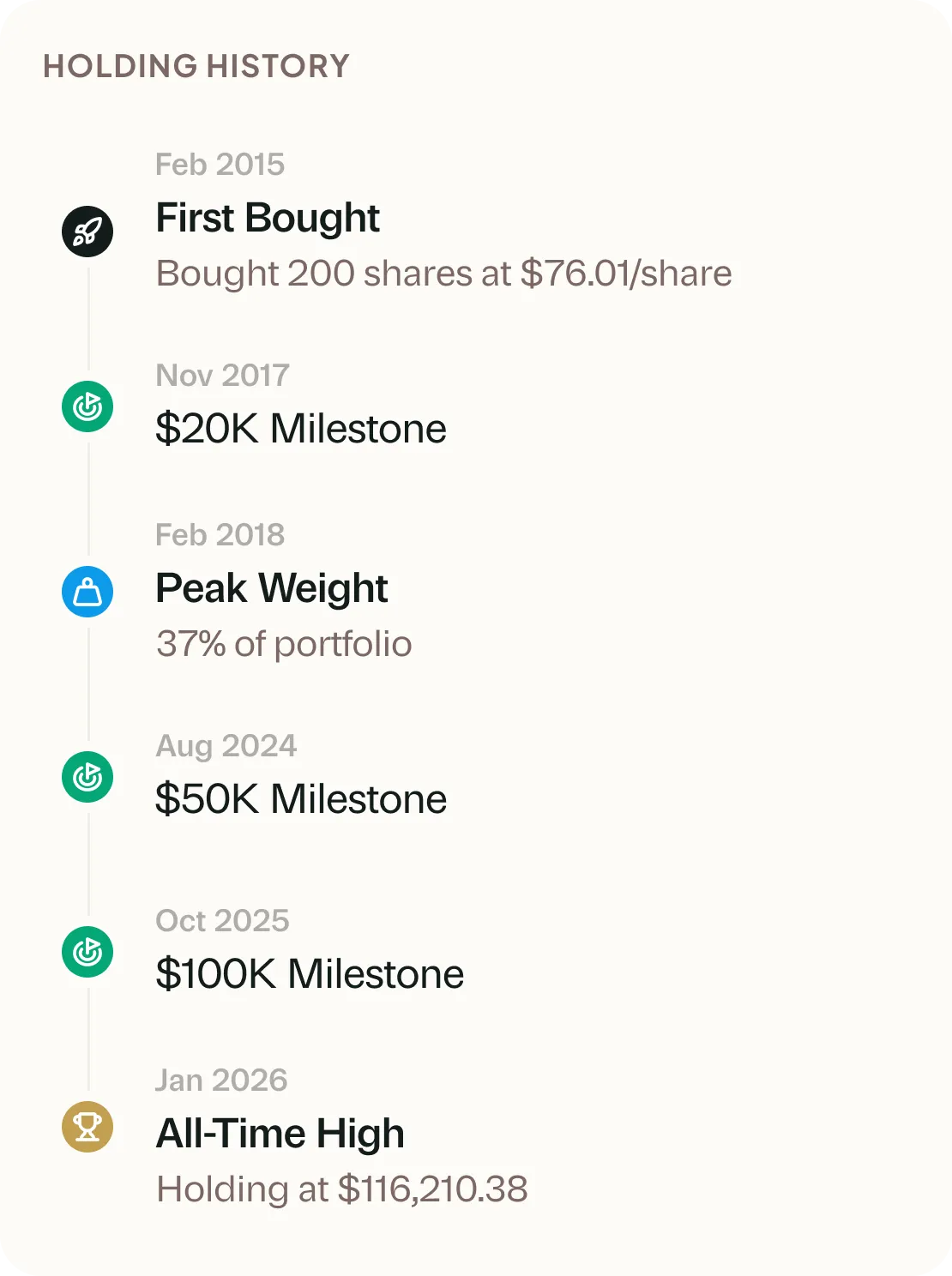The height and width of the screenshot is (1276, 952).
Task: Click the Aug 2024 date label
Action: pos(226,746)
